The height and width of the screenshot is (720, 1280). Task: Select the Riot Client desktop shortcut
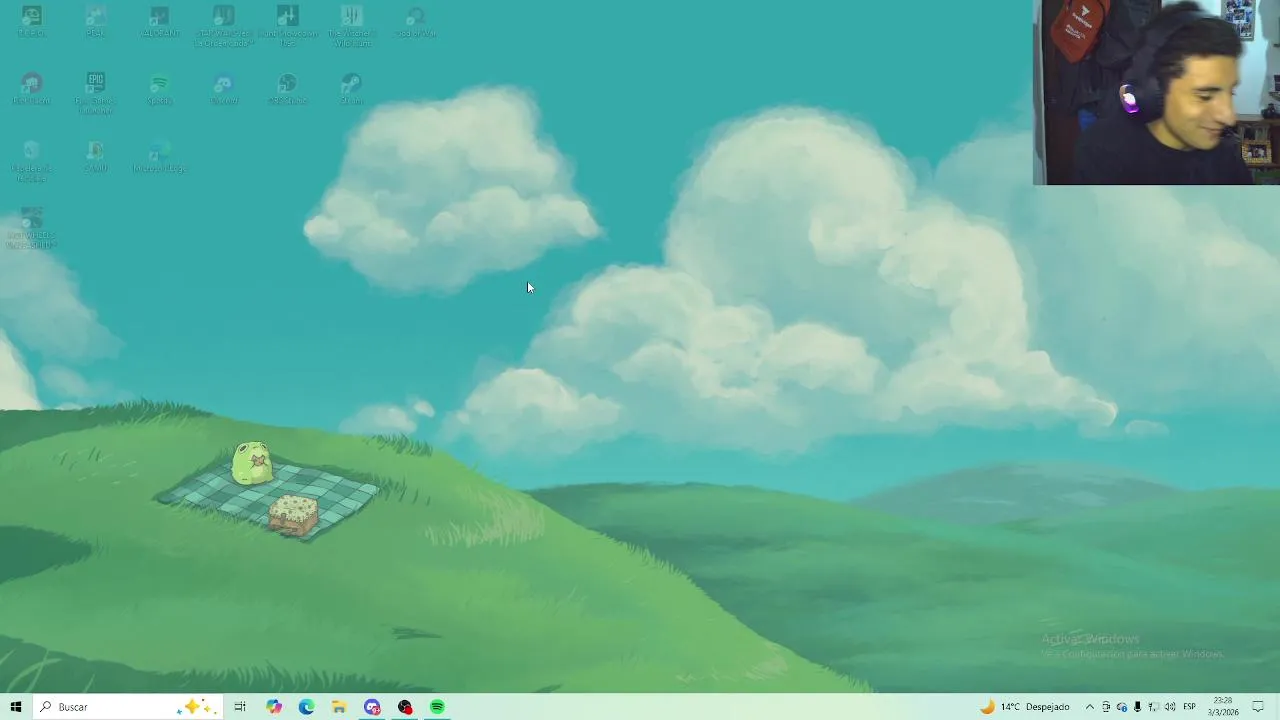pyautogui.click(x=31, y=90)
